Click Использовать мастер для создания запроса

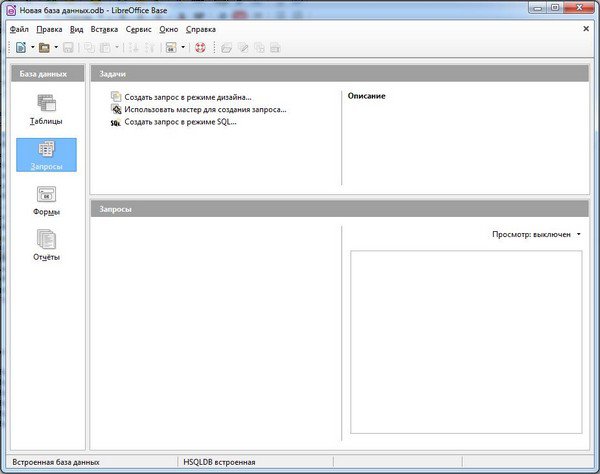204,109
